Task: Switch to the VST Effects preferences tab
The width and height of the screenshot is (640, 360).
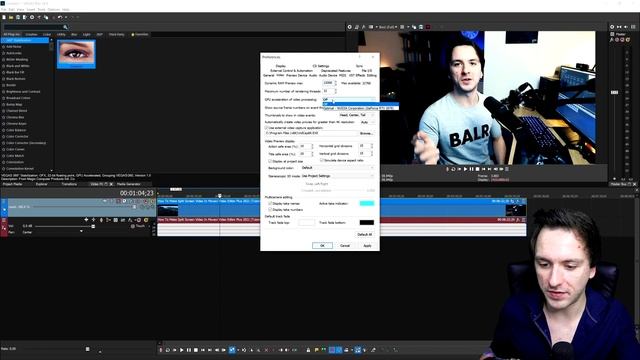Action: pyautogui.click(x=357, y=76)
